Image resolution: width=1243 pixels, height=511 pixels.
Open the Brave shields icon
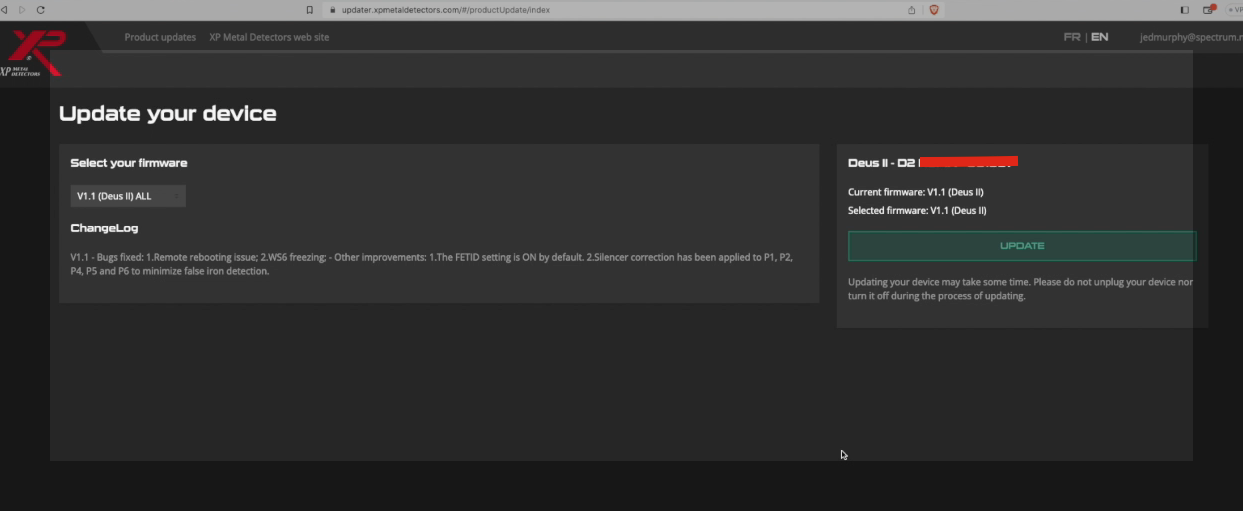coord(934,9)
